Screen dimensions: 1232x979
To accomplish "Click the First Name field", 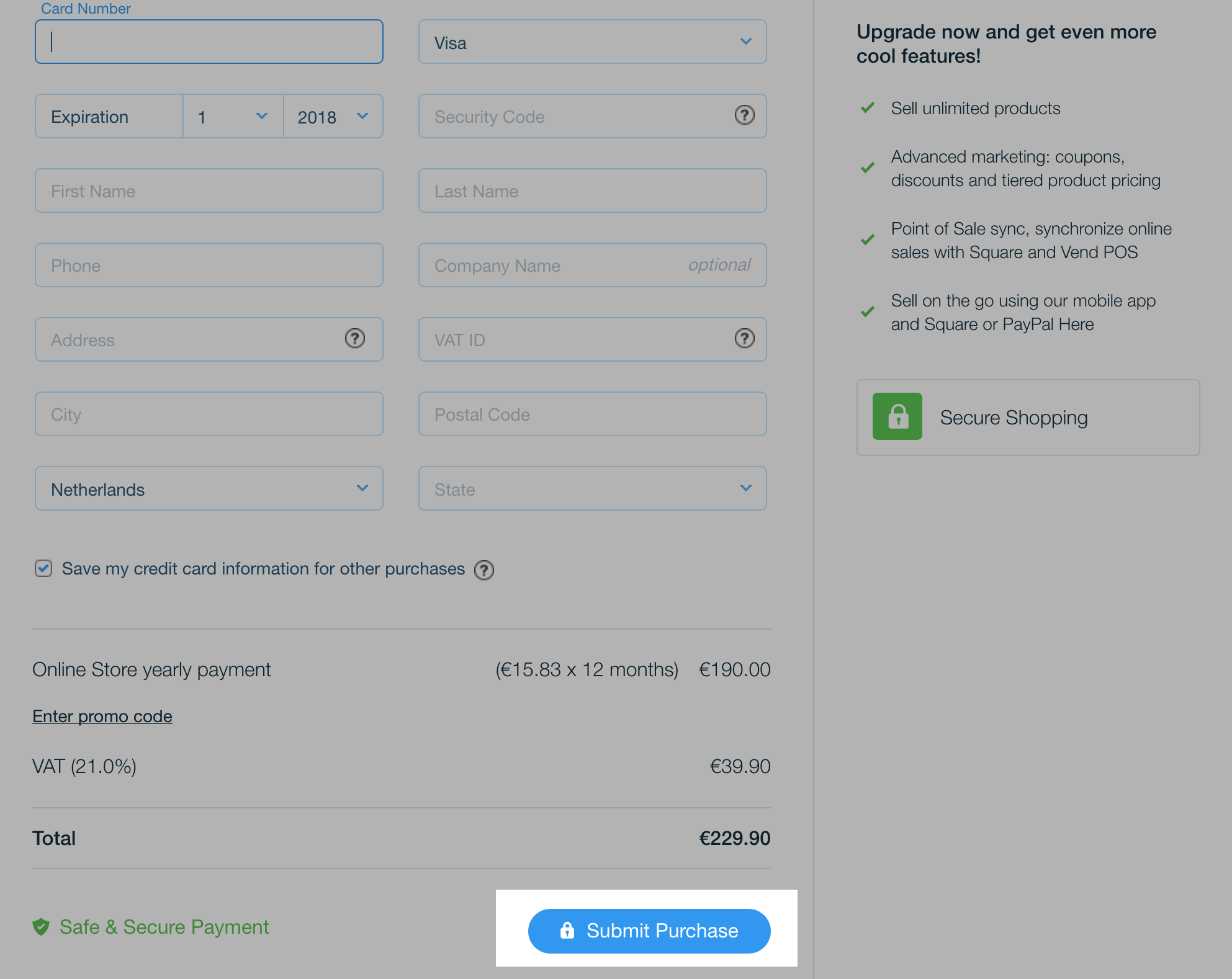I will (x=209, y=190).
